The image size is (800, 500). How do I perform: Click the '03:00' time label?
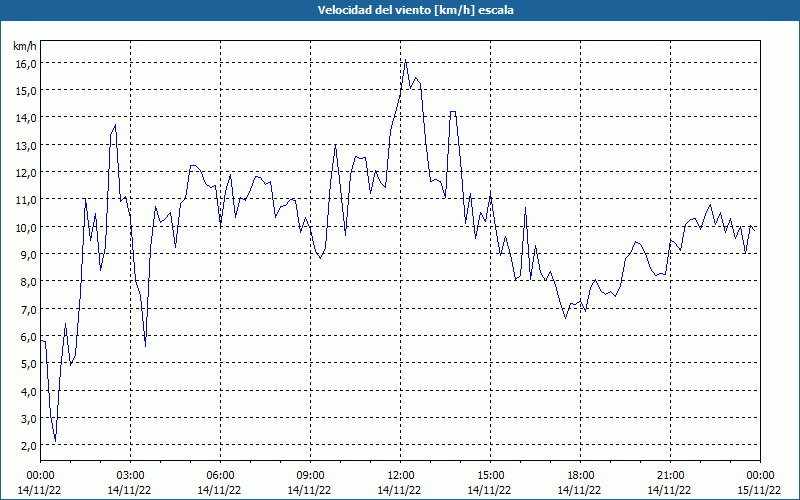(130, 476)
